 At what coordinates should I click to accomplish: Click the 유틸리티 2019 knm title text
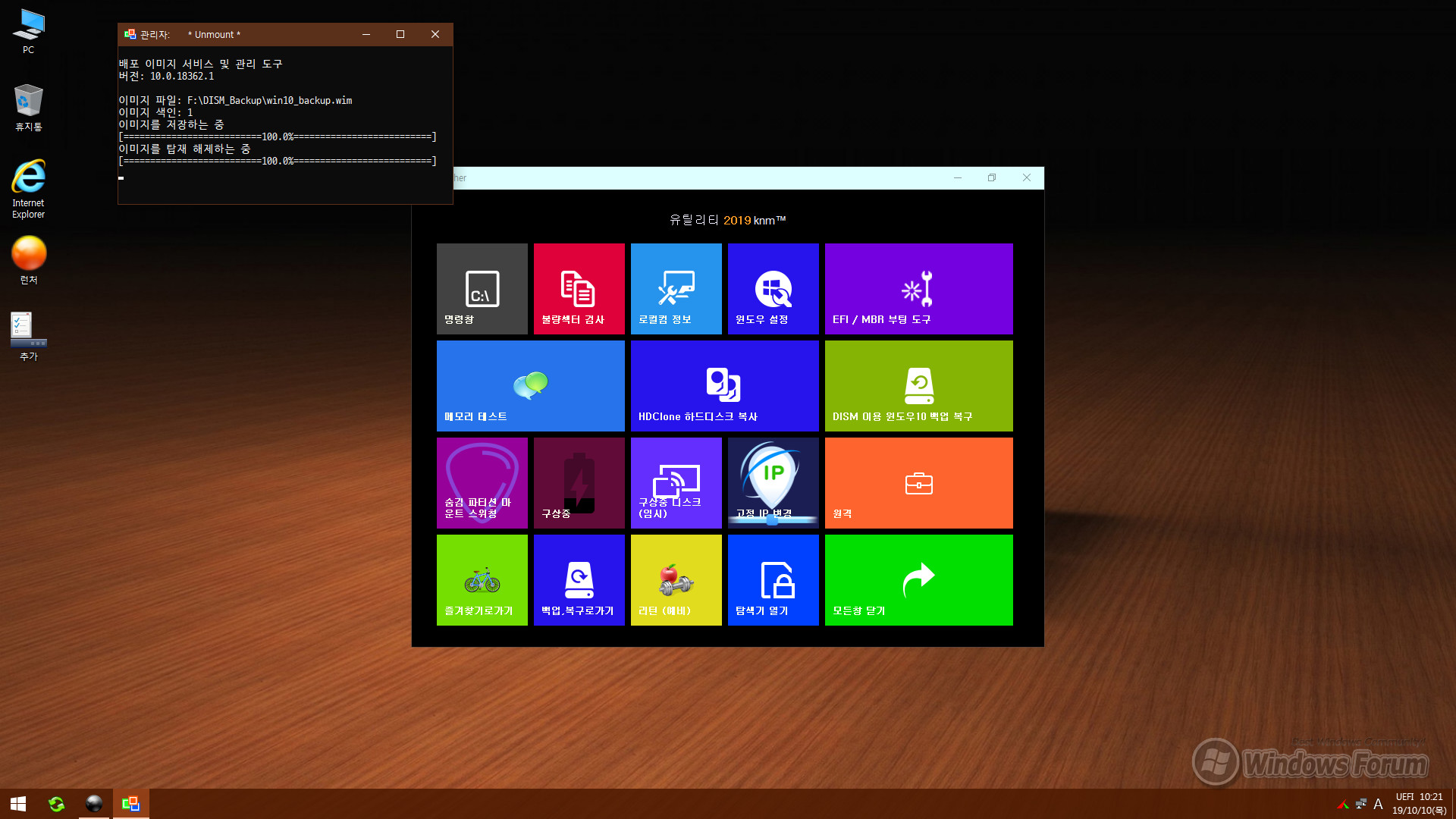(727, 220)
